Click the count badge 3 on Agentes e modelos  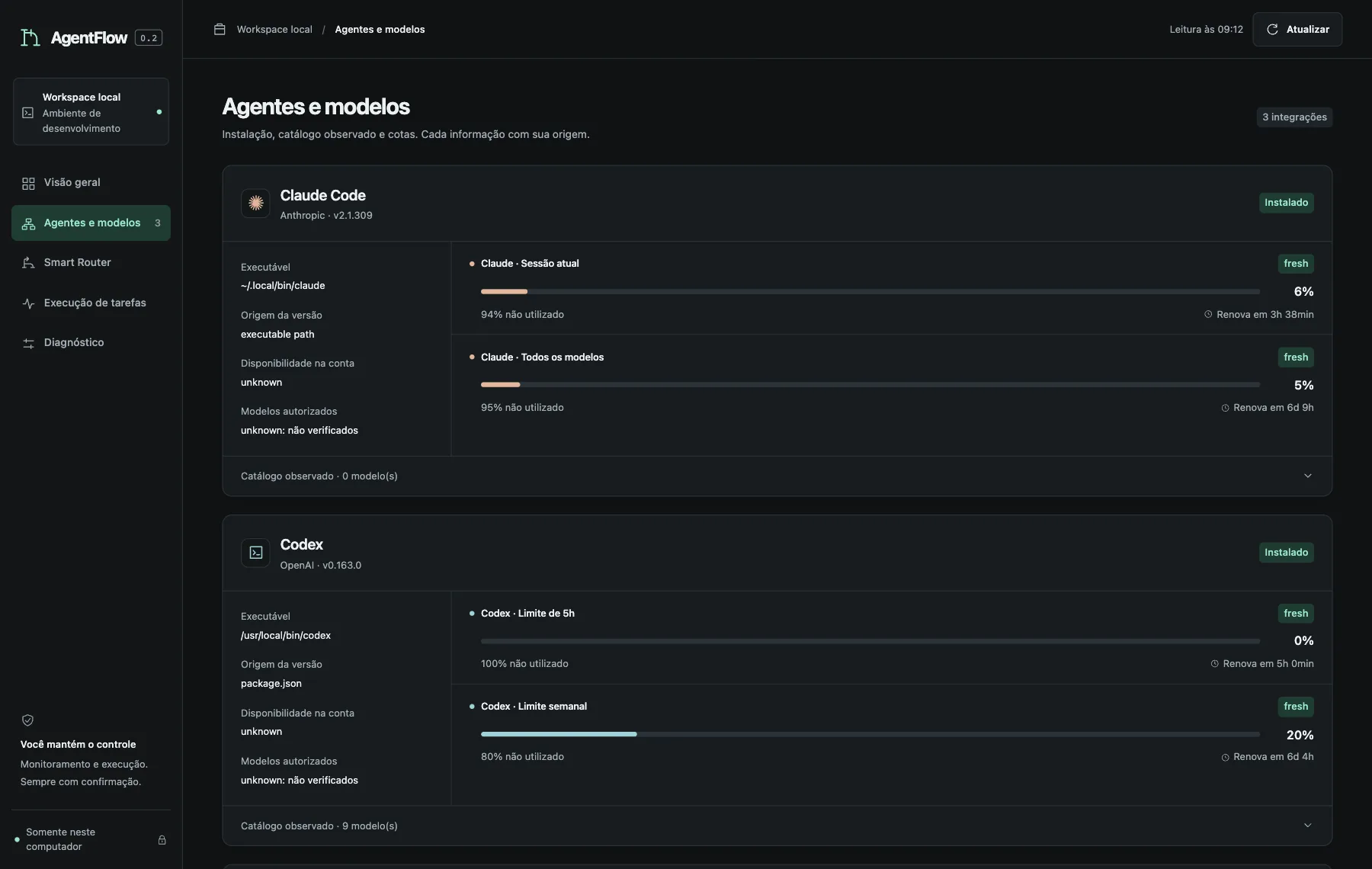(158, 223)
